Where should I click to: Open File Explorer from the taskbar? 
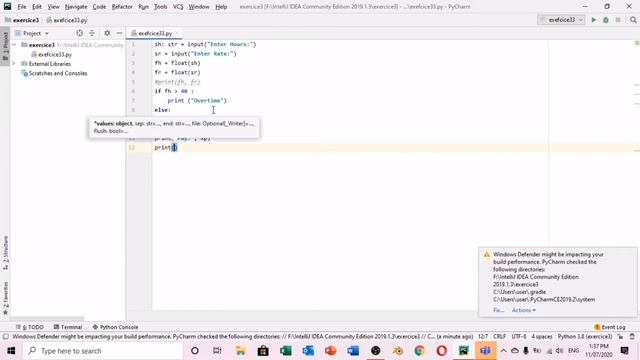tap(240, 351)
